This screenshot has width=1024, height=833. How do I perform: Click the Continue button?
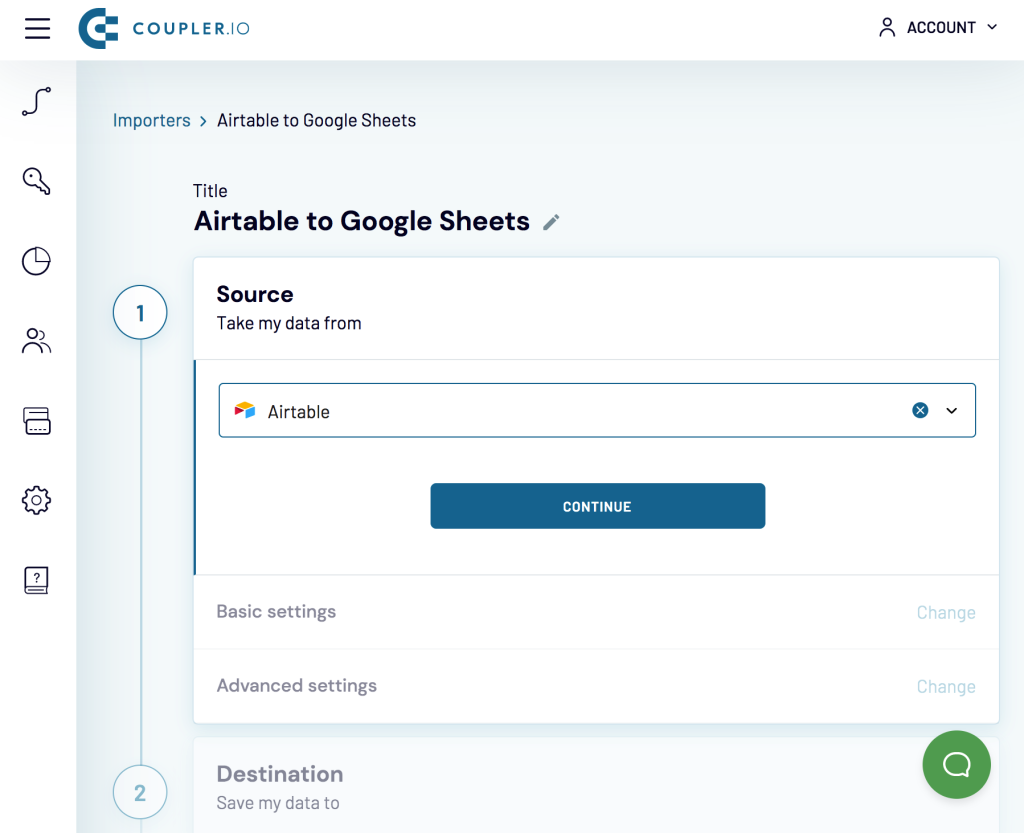tap(598, 506)
